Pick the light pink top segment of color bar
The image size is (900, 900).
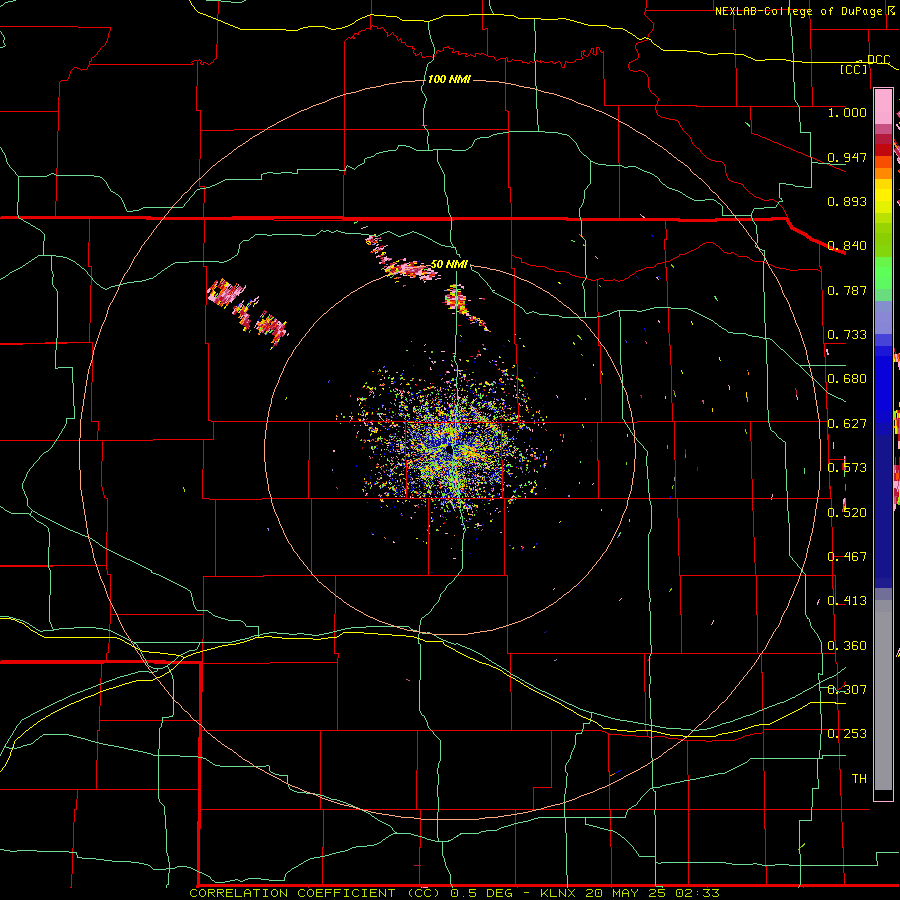883,107
